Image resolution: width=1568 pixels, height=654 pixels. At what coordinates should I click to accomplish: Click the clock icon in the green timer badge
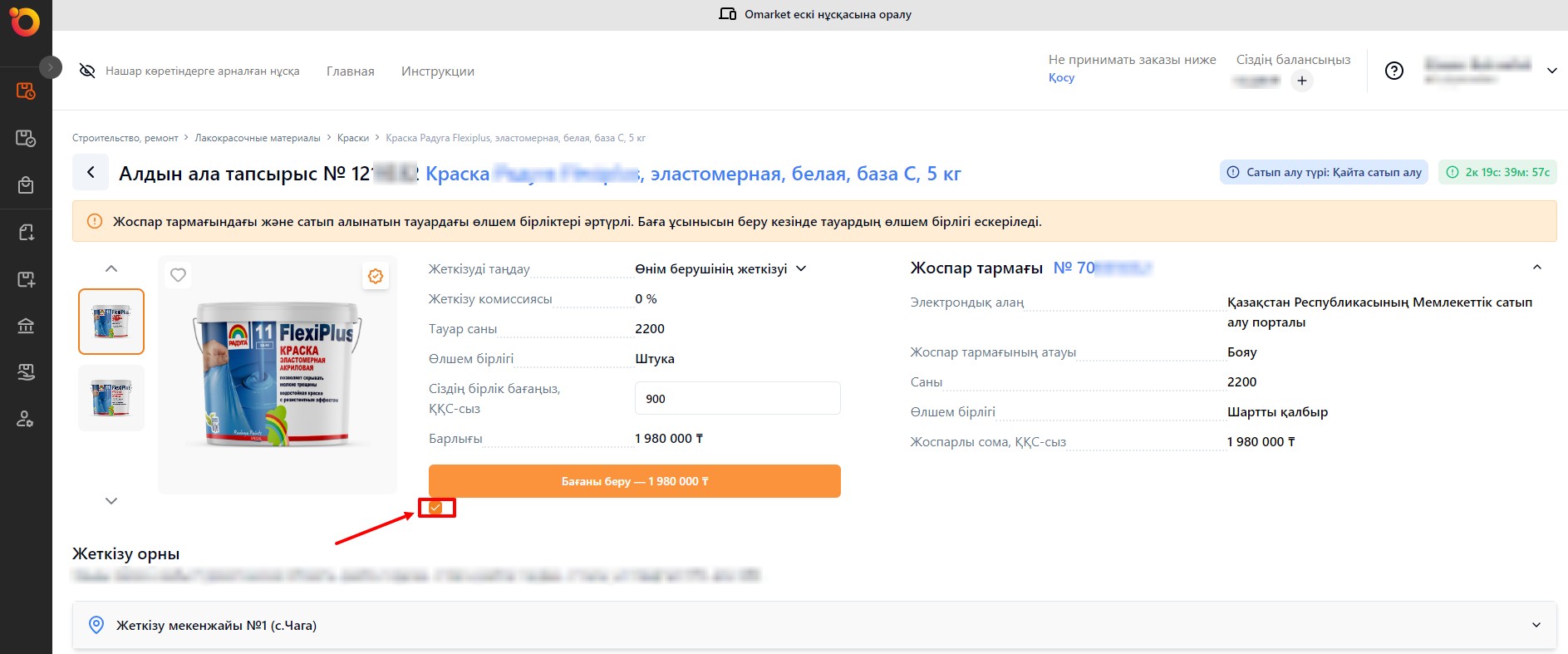click(1452, 172)
